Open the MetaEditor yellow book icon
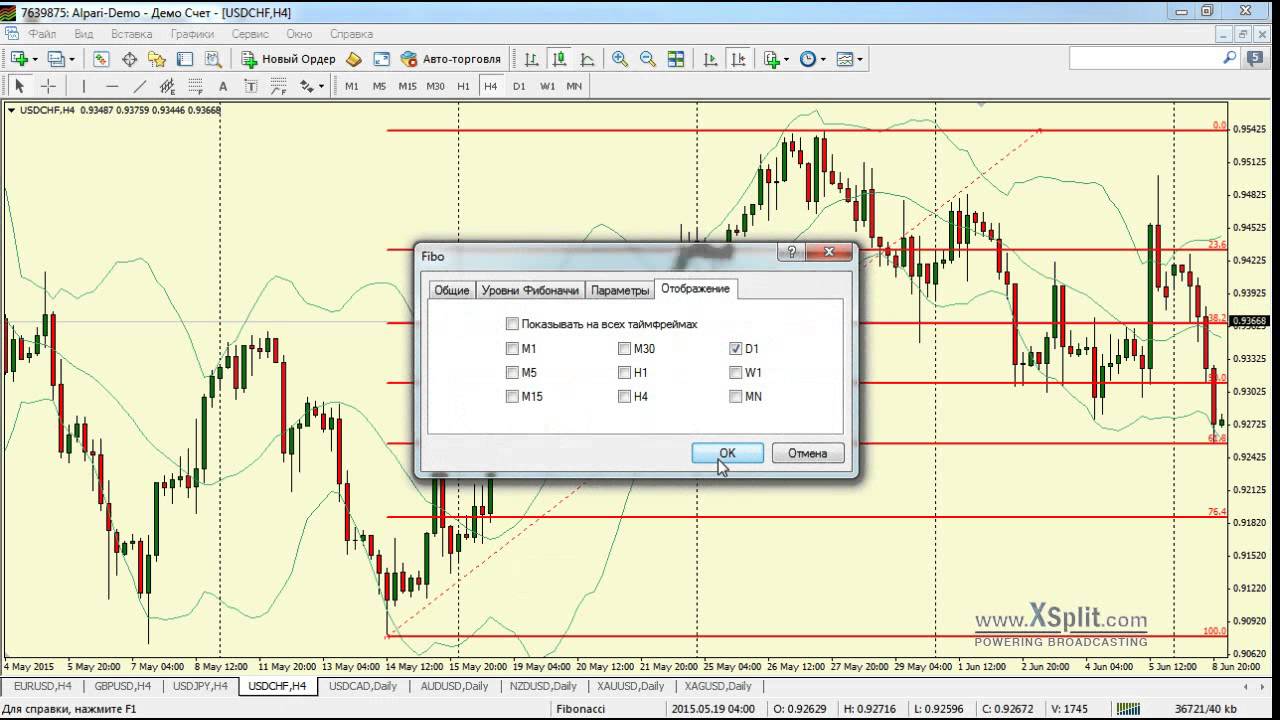The height and width of the screenshot is (720, 1280). [353, 59]
